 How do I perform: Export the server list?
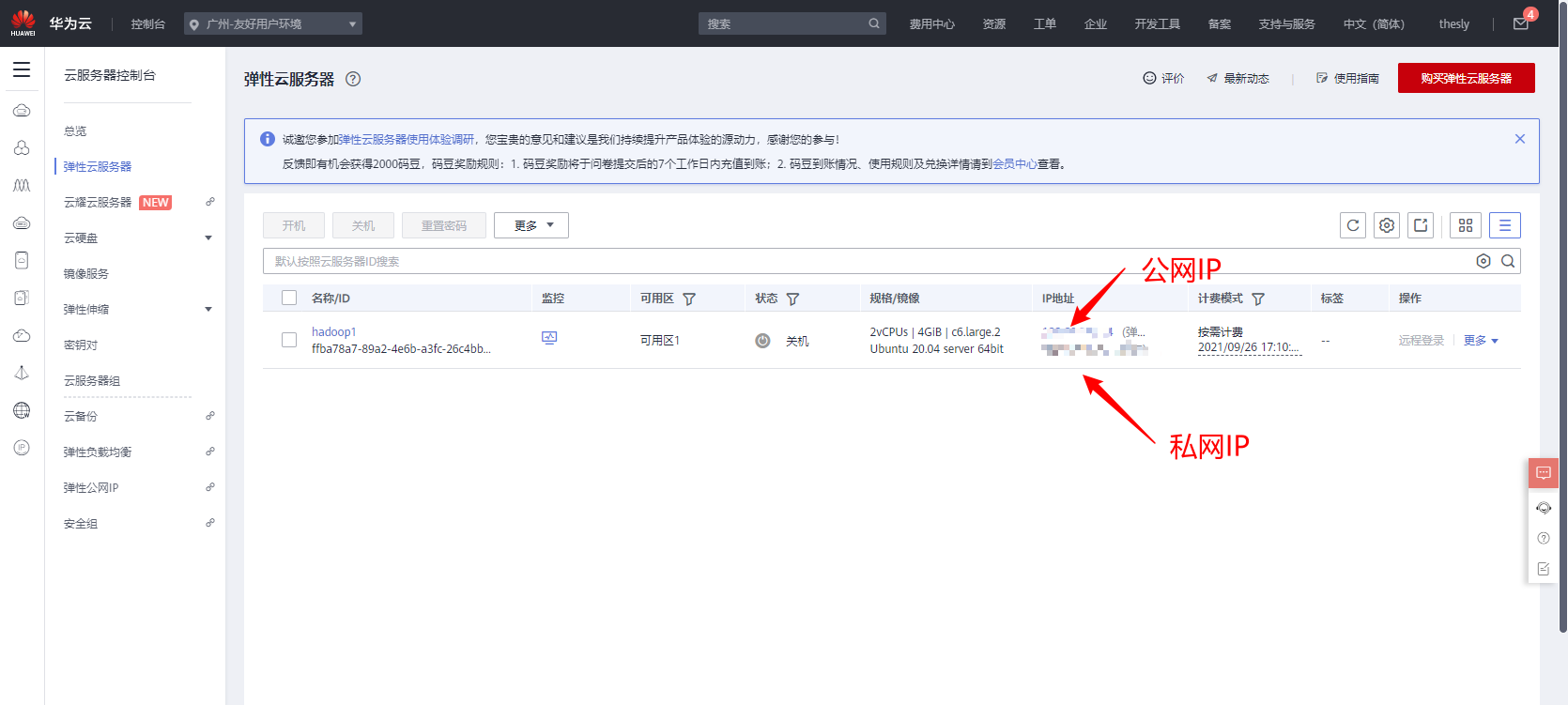1421,225
